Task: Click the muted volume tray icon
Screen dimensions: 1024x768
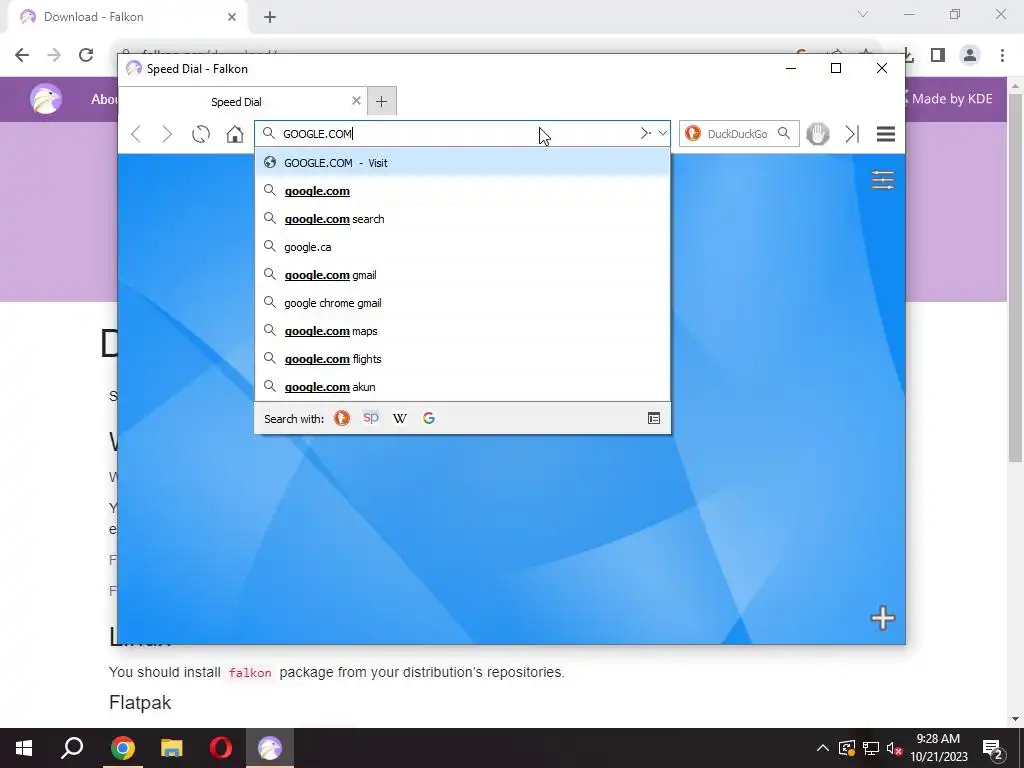Action: point(895,748)
